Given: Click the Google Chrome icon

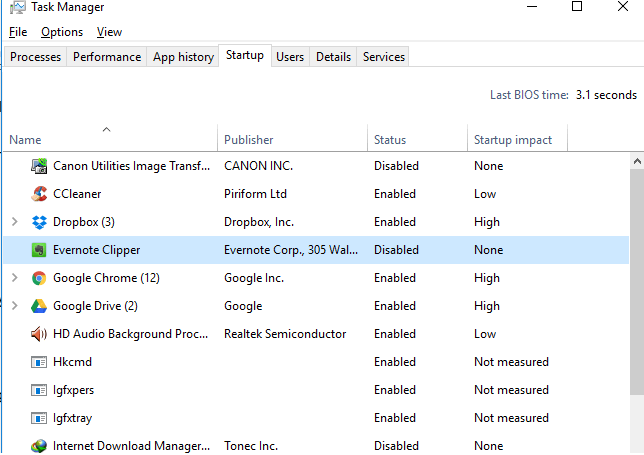Looking at the screenshot, I should [39, 278].
